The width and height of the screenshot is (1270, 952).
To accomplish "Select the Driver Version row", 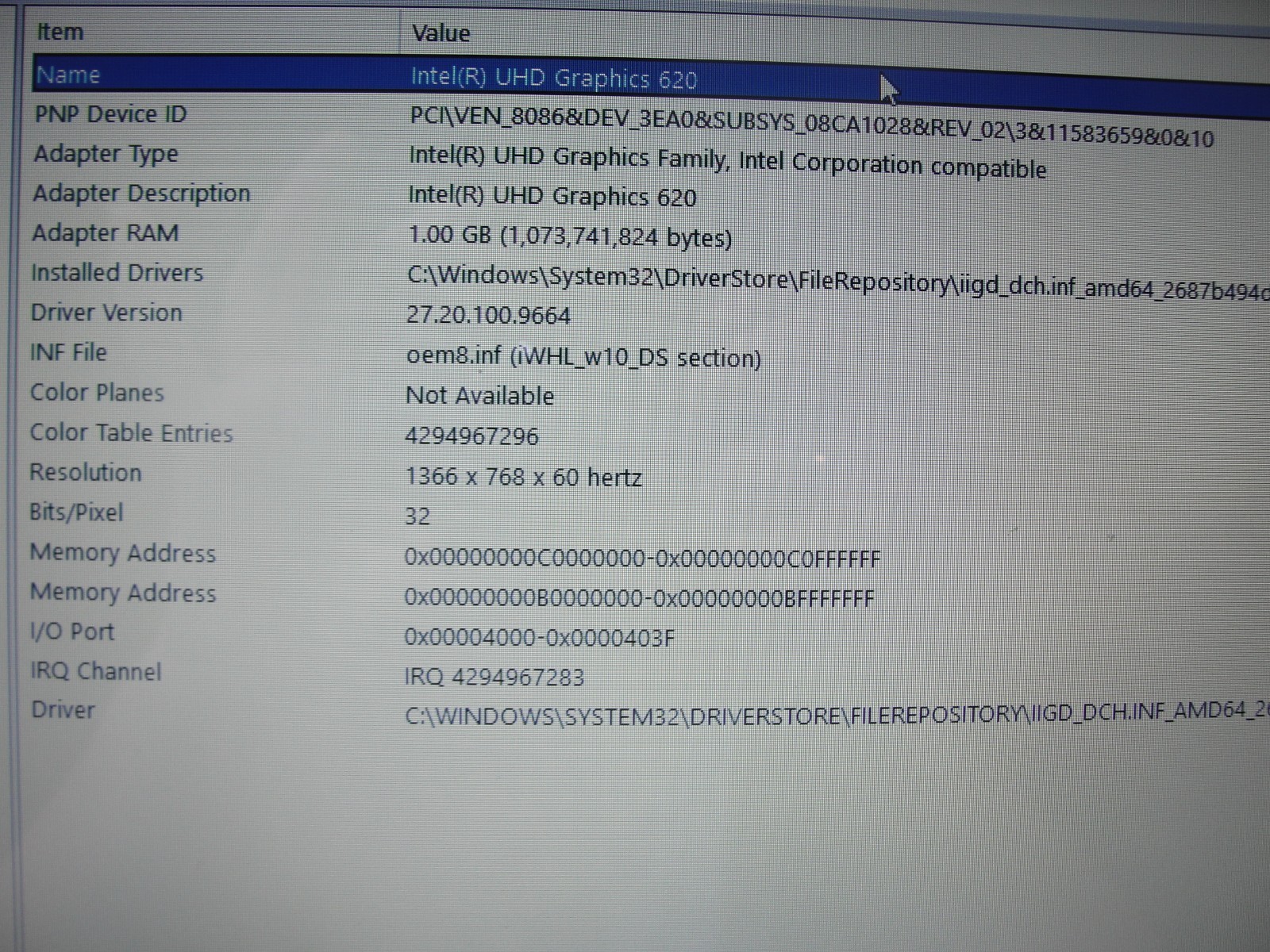I will [x=106, y=313].
